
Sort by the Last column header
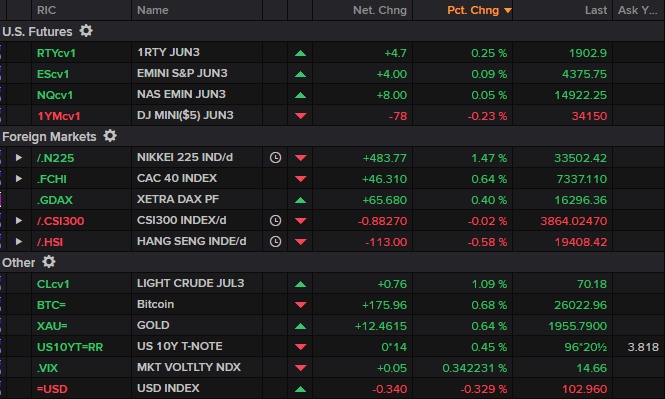pos(595,10)
